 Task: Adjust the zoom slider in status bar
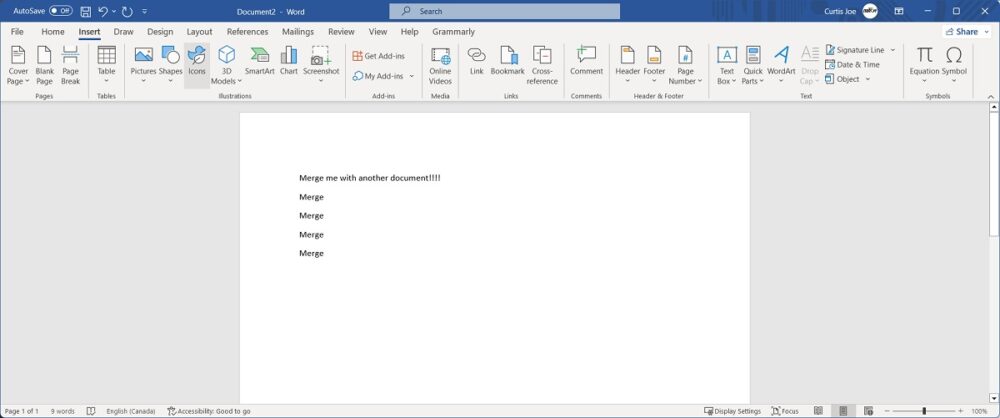pyautogui.click(x=923, y=411)
